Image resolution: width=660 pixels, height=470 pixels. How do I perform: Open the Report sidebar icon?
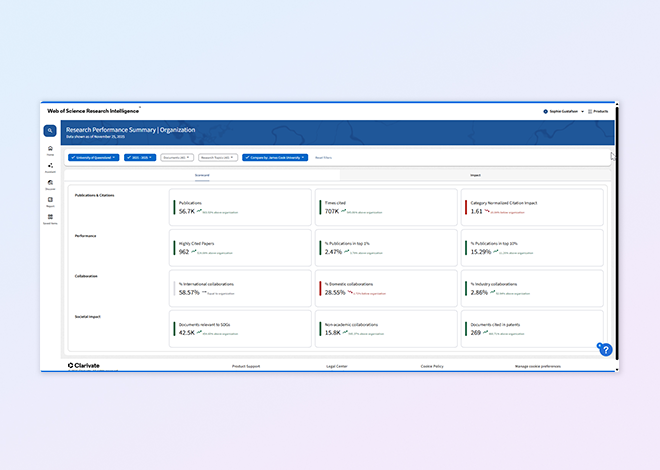50,201
